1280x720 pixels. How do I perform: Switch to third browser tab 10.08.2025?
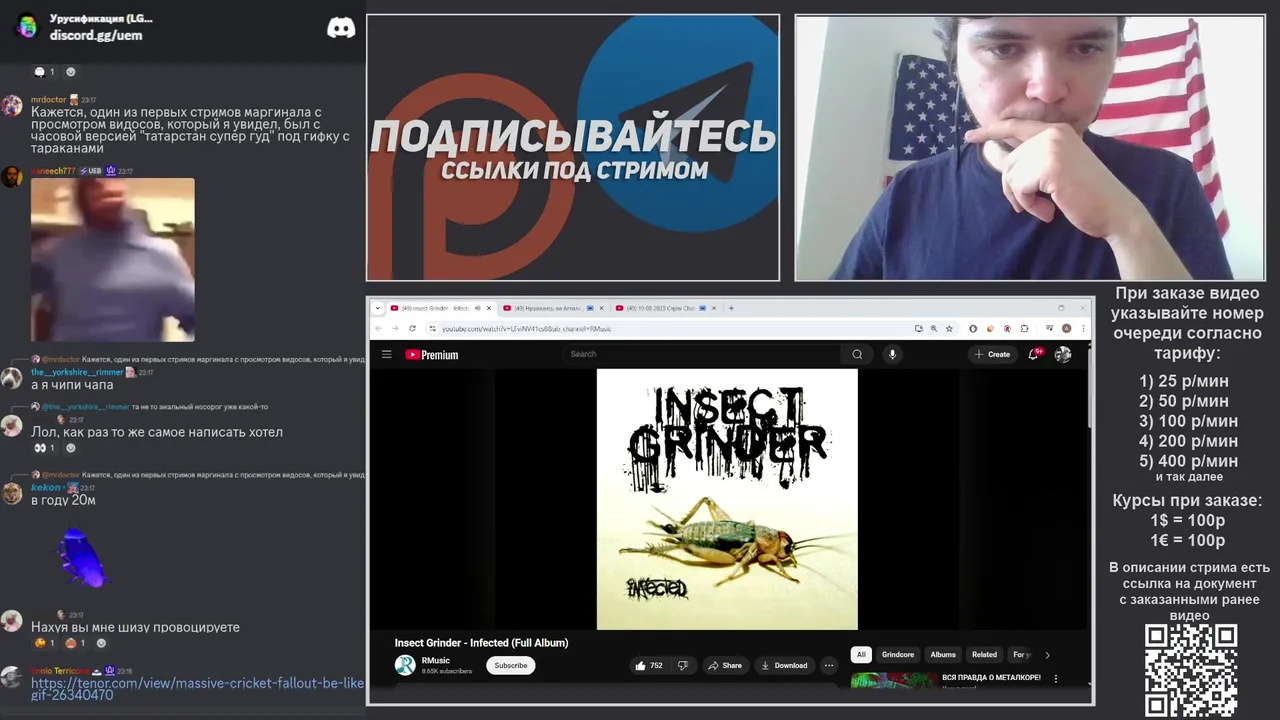[665, 308]
